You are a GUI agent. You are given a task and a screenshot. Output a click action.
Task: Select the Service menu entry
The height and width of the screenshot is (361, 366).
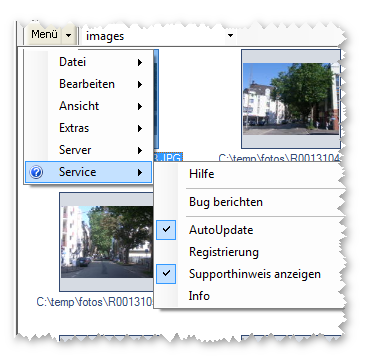89,172
